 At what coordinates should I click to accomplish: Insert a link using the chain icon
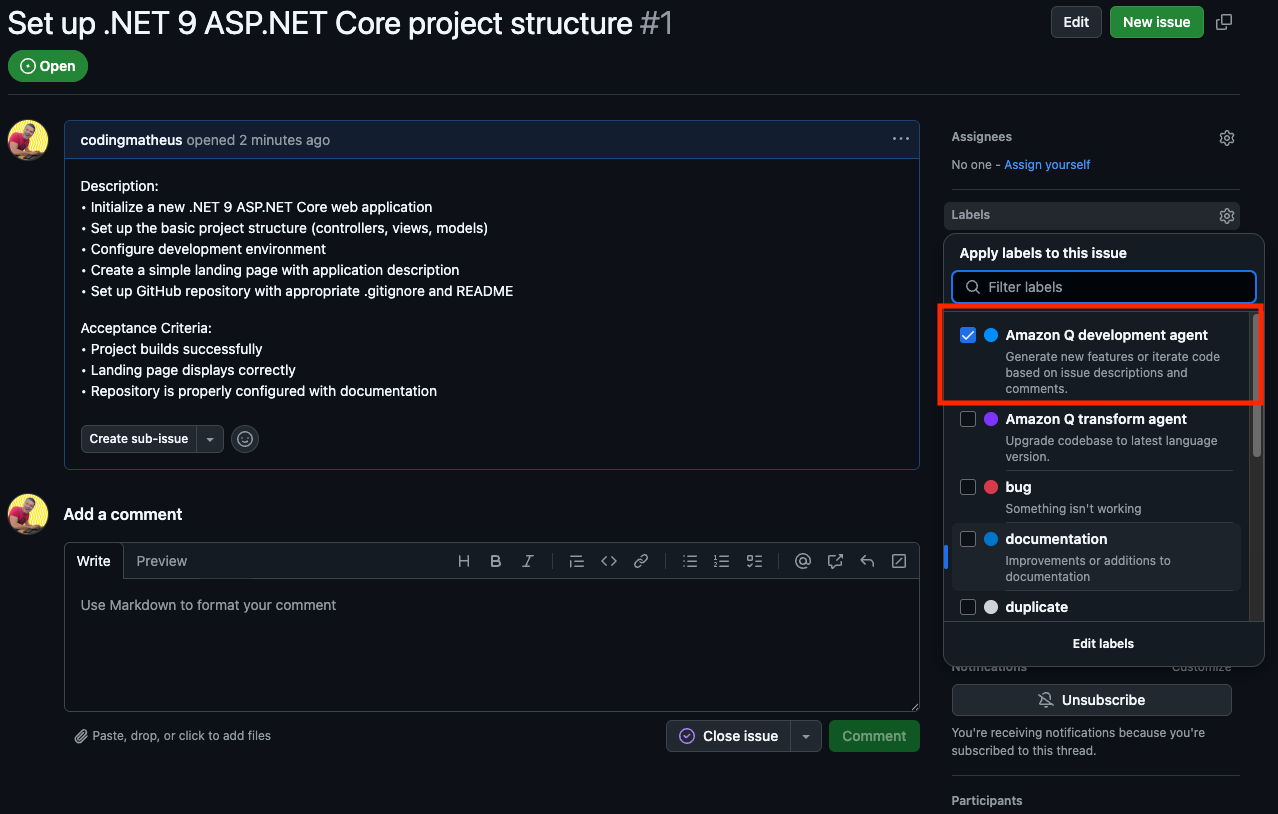[x=641, y=561]
